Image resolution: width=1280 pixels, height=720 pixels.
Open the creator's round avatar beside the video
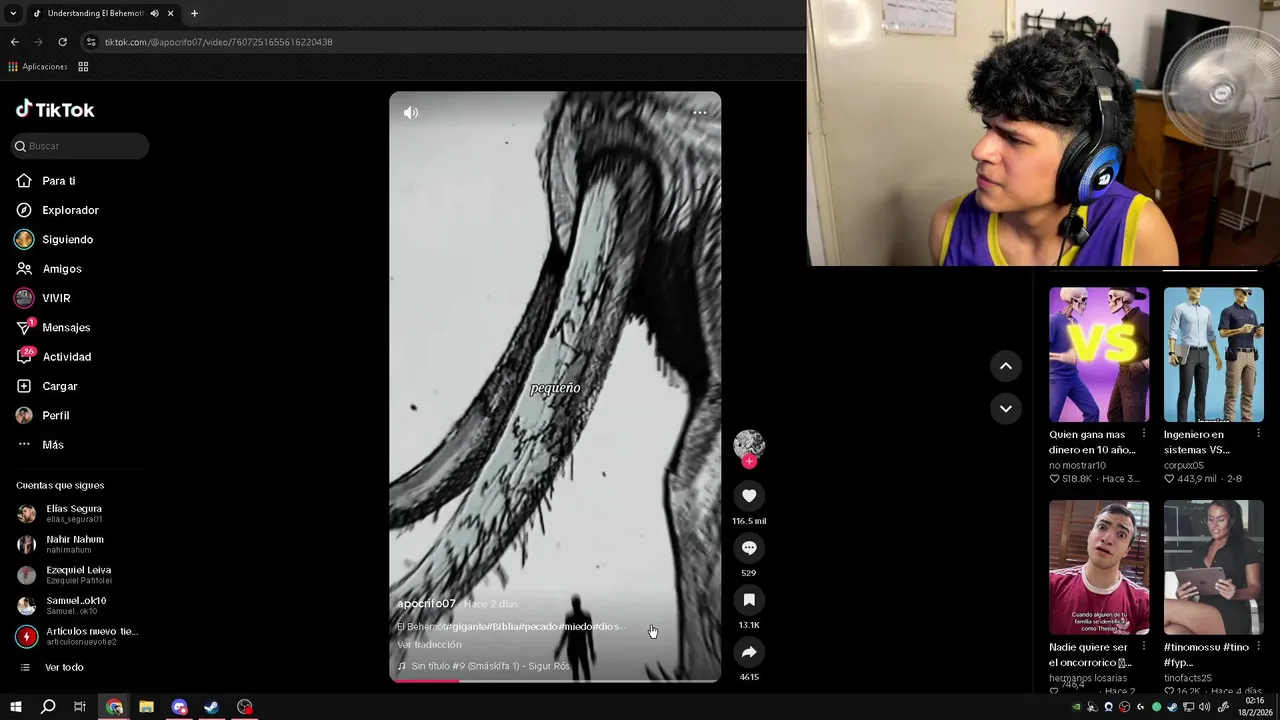[x=749, y=444]
